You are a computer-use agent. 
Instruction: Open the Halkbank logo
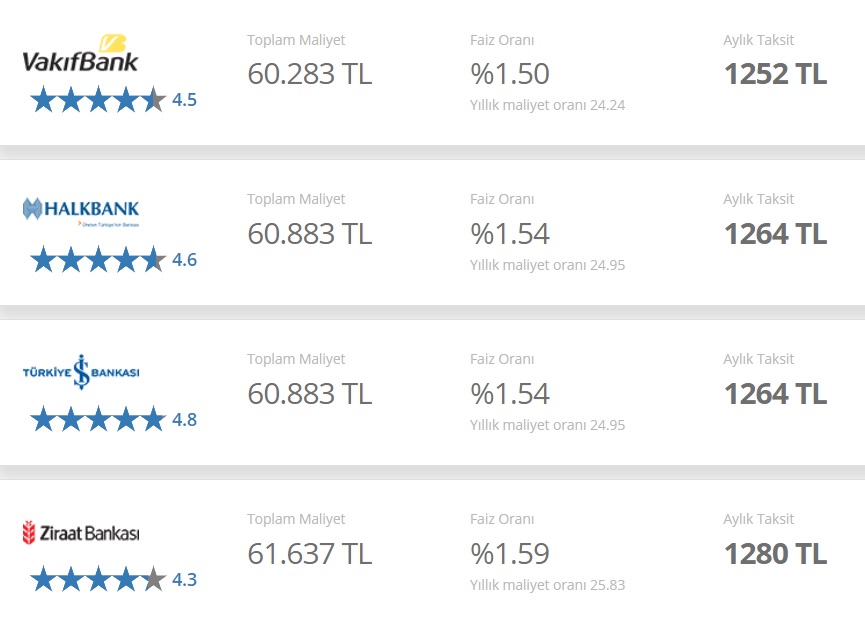(x=81, y=212)
